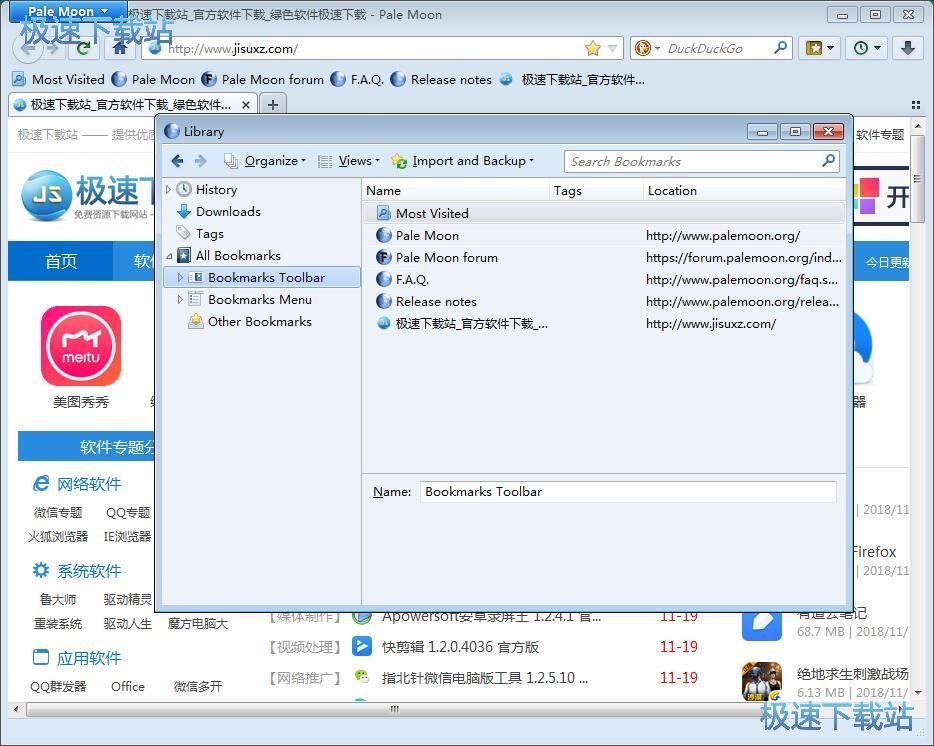
Task: Expand the History tree node
Action: pyautogui.click(x=169, y=189)
